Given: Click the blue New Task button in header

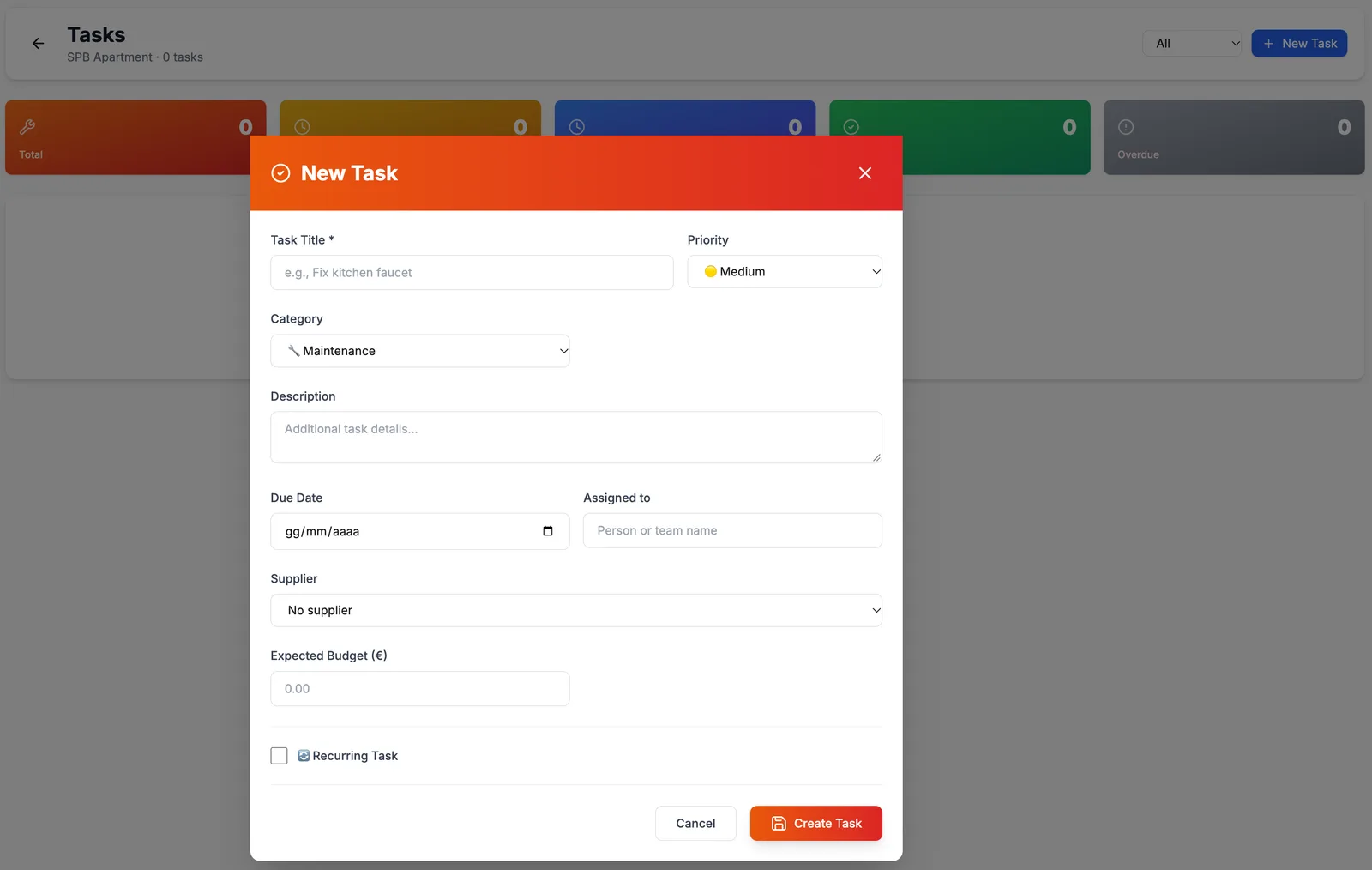Looking at the screenshot, I should tap(1299, 44).
